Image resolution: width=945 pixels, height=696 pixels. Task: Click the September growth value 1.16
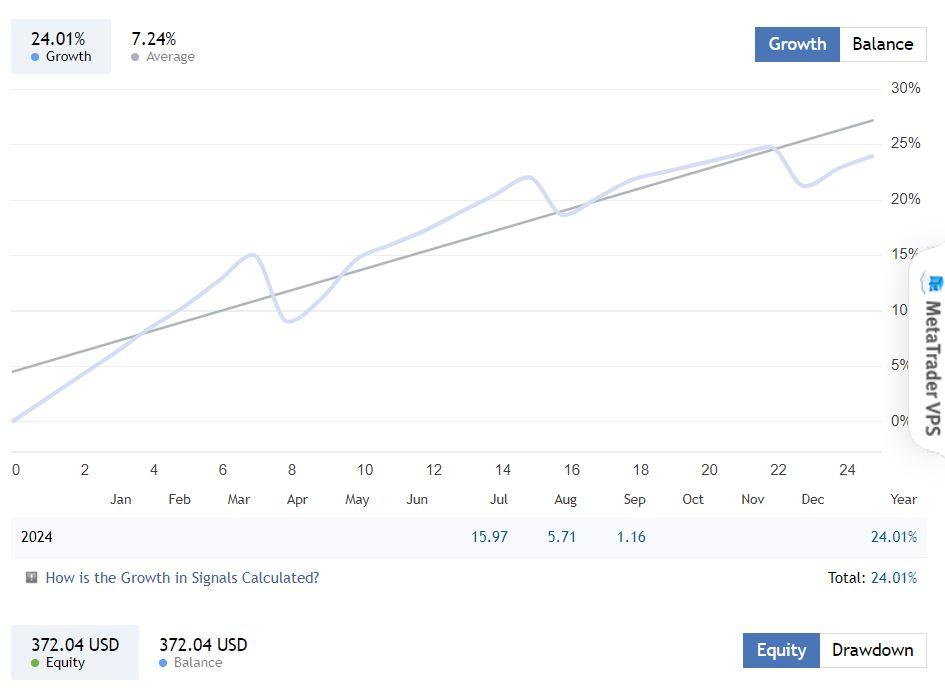(x=631, y=537)
